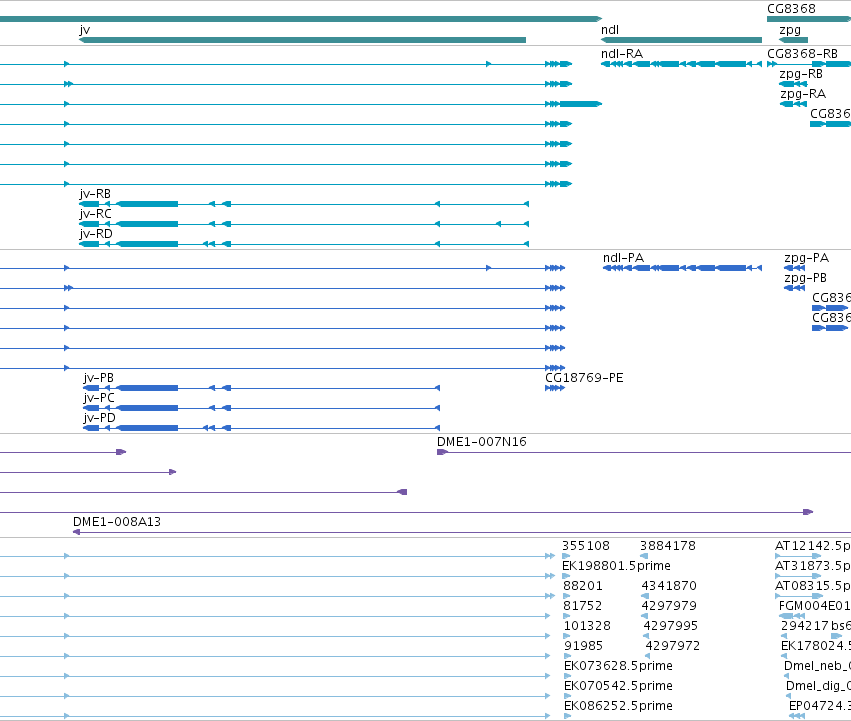Click the EK086252.5prime feature label

(x=618, y=706)
